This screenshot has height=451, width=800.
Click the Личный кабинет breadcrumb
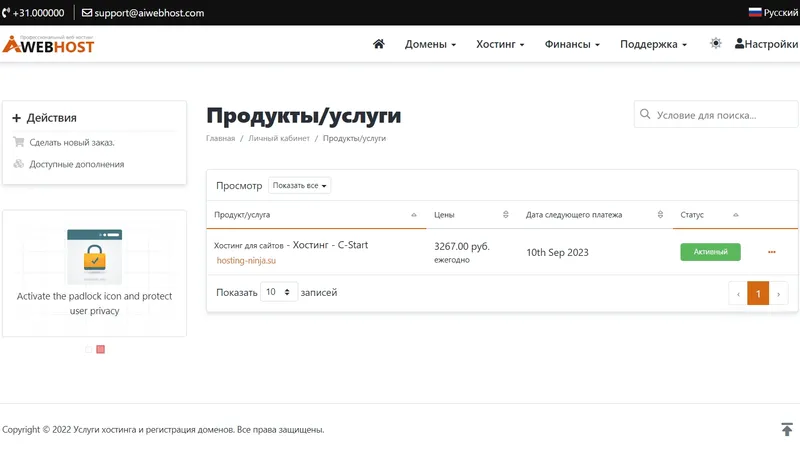[x=279, y=138]
